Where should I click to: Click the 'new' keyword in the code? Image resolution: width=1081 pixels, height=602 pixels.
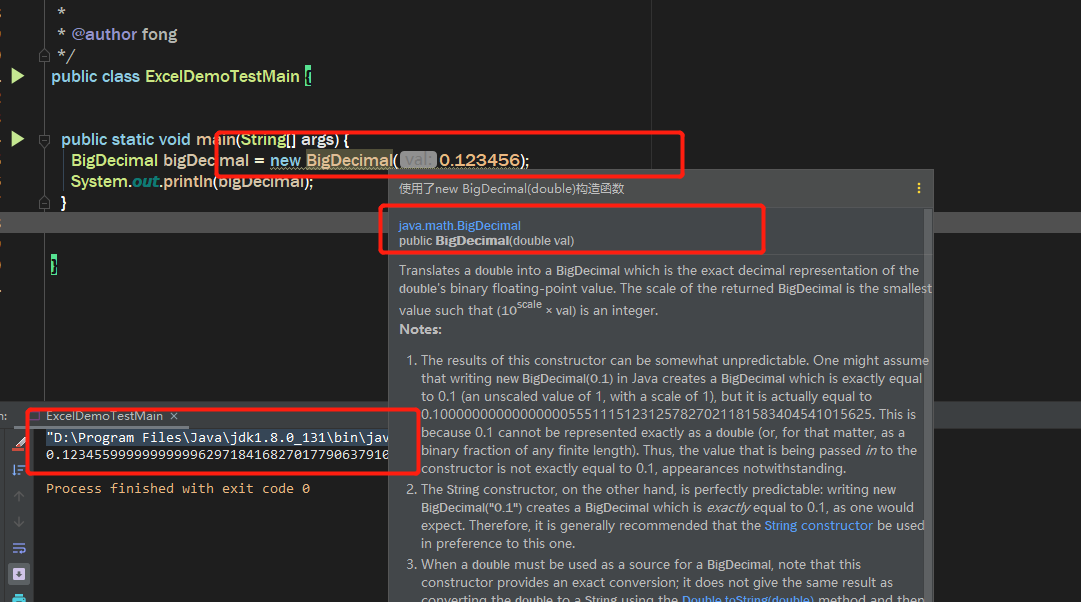(285, 161)
